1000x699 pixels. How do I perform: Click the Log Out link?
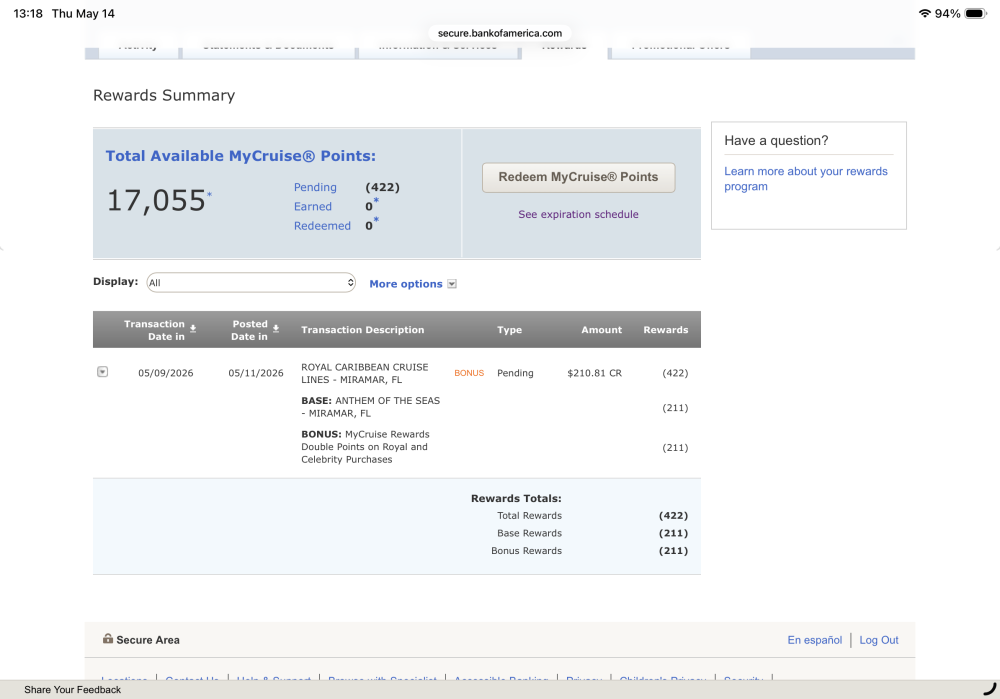click(879, 640)
